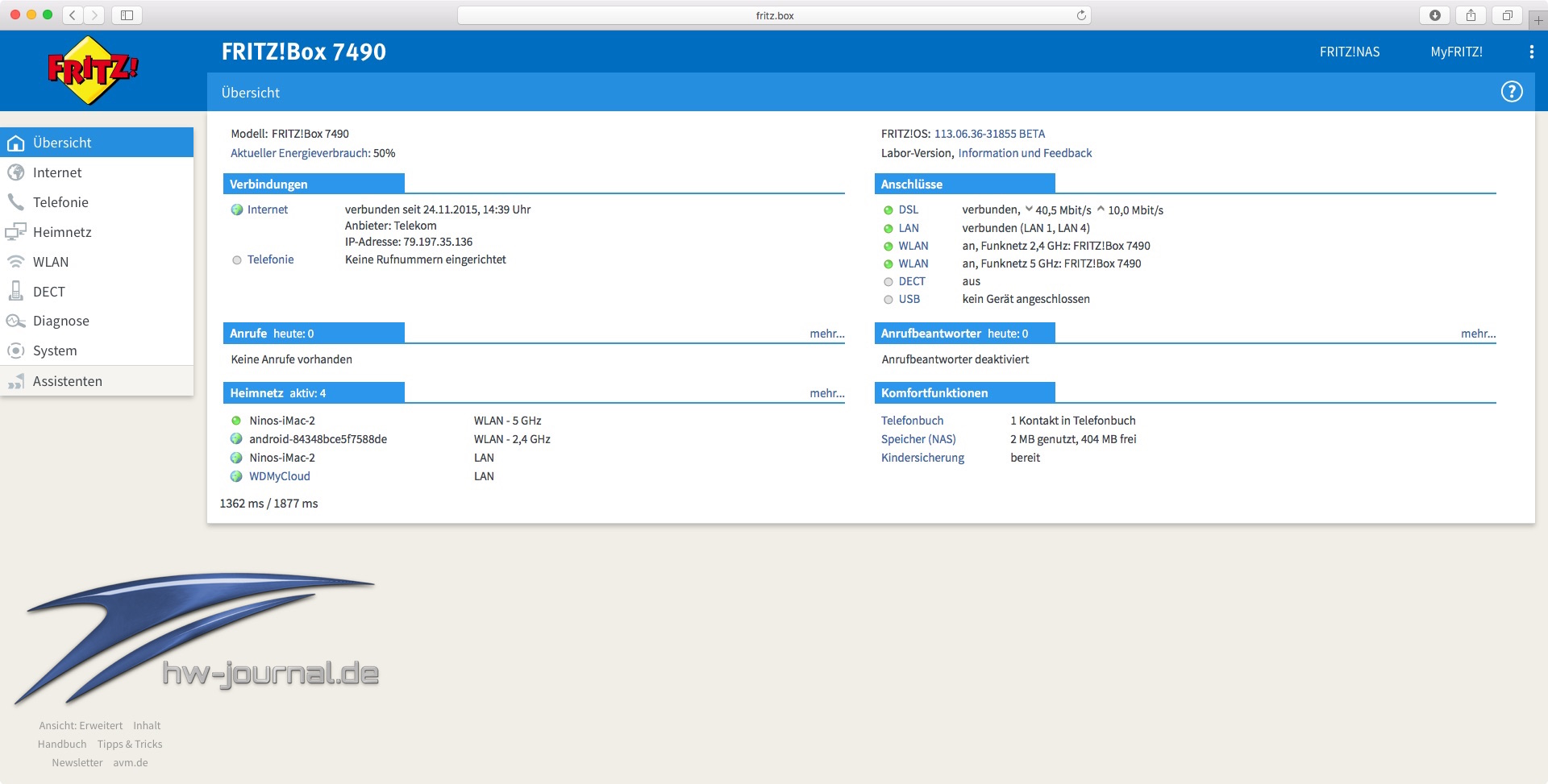Image resolution: width=1548 pixels, height=784 pixels.
Task: Click the Übersicht home icon in sidebar
Action: coord(15,143)
